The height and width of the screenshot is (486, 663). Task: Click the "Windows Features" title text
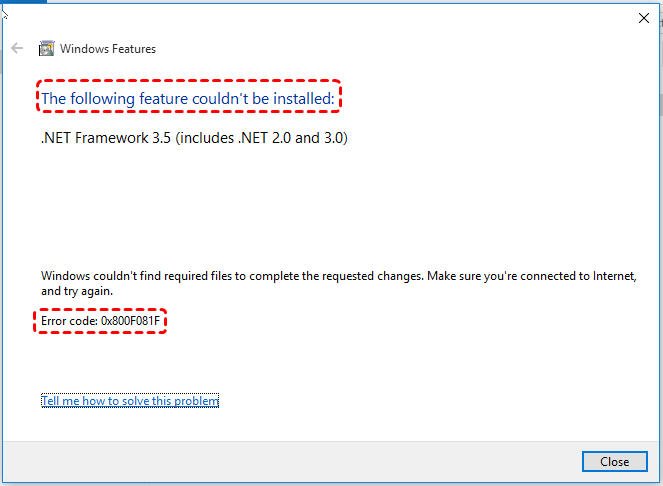coord(108,48)
